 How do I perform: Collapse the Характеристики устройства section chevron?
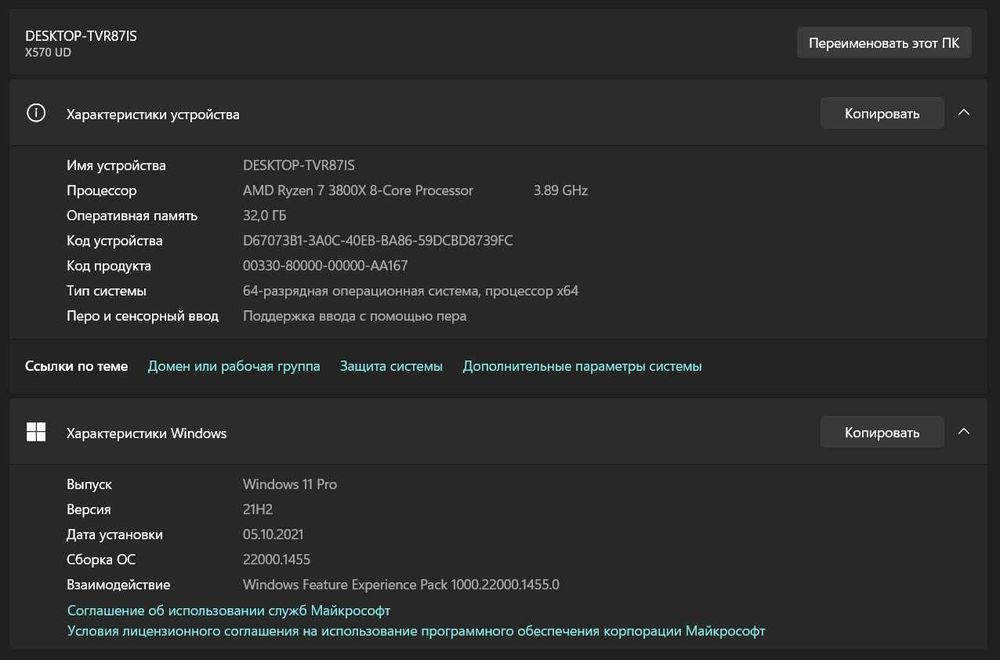(x=964, y=113)
